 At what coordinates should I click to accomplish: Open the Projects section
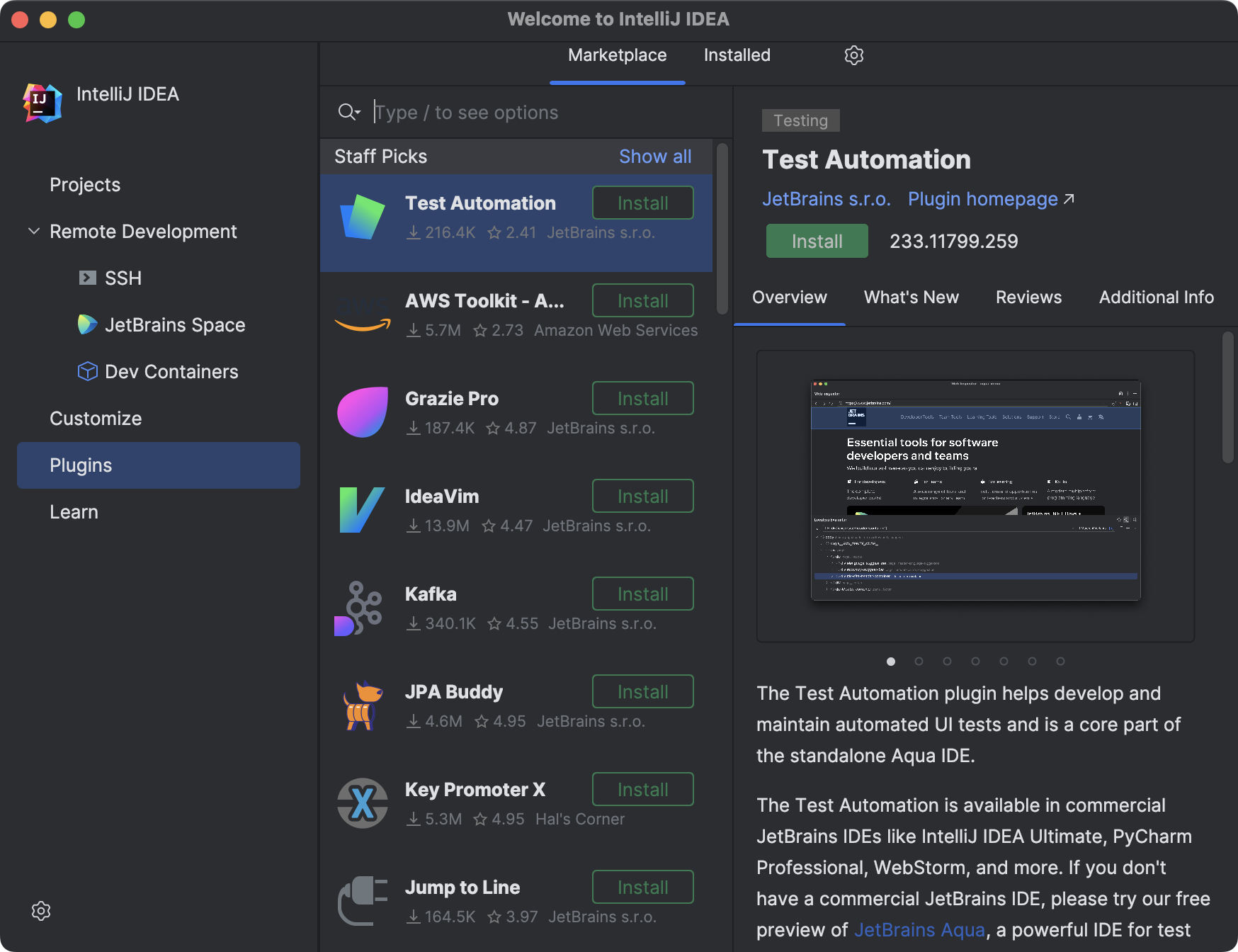pos(85,185)
